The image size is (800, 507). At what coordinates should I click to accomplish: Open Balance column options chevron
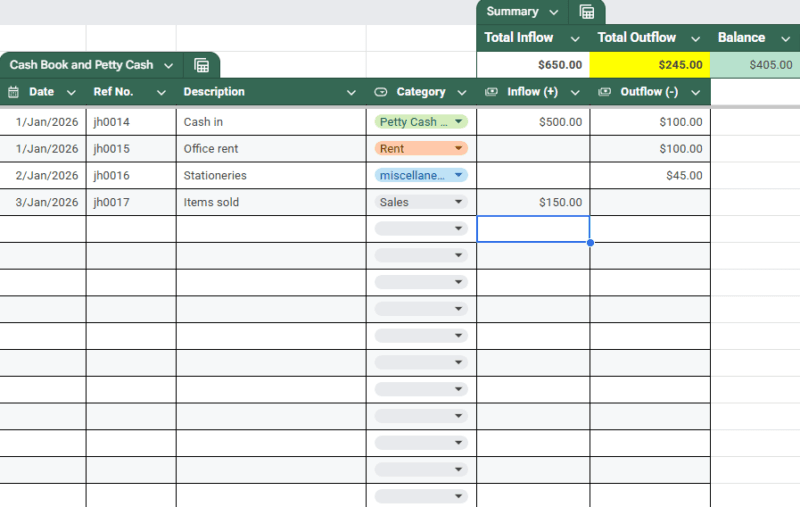(786, 39)
